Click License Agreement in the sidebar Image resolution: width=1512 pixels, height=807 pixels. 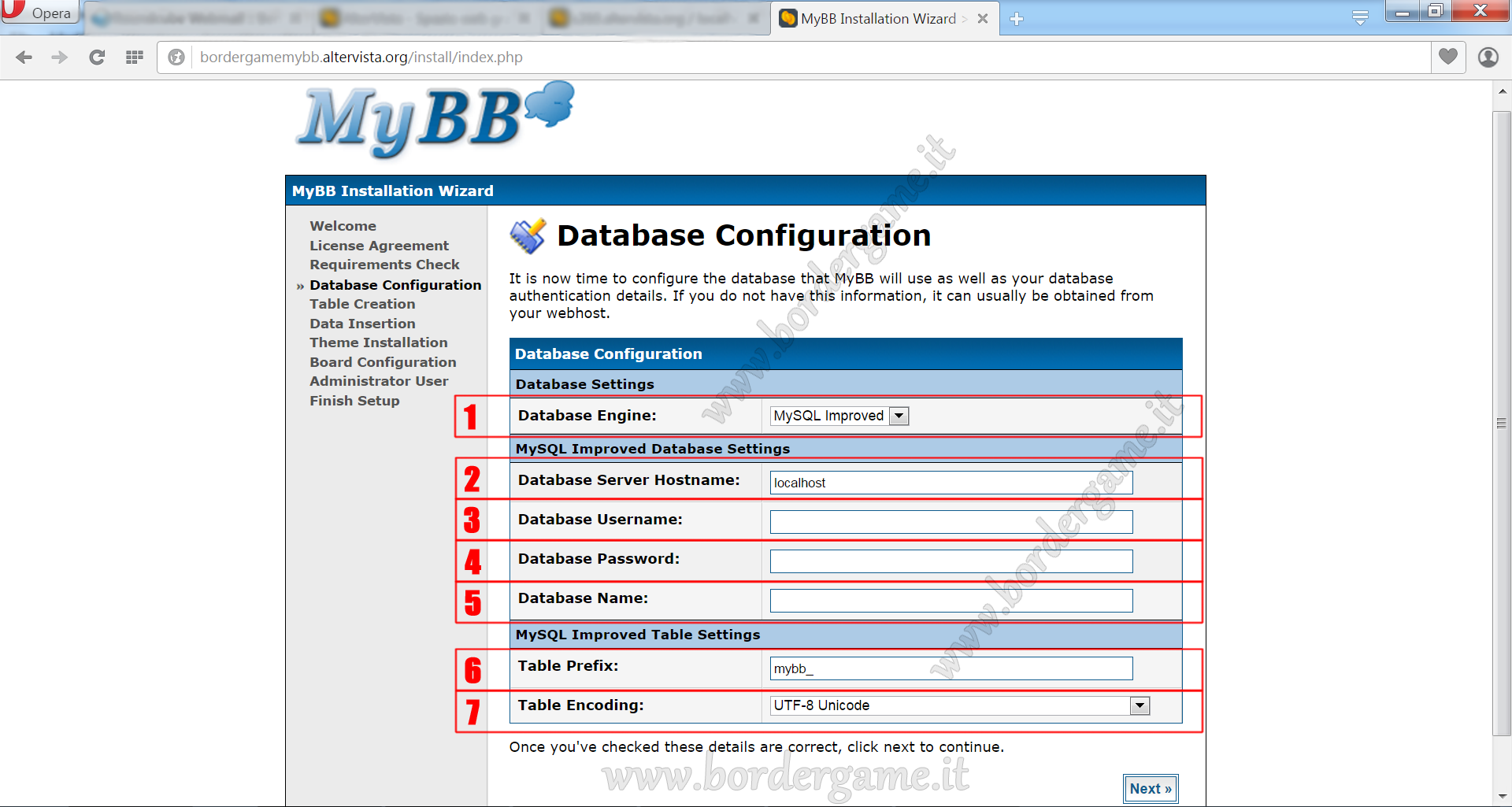[x=379, y=246]
